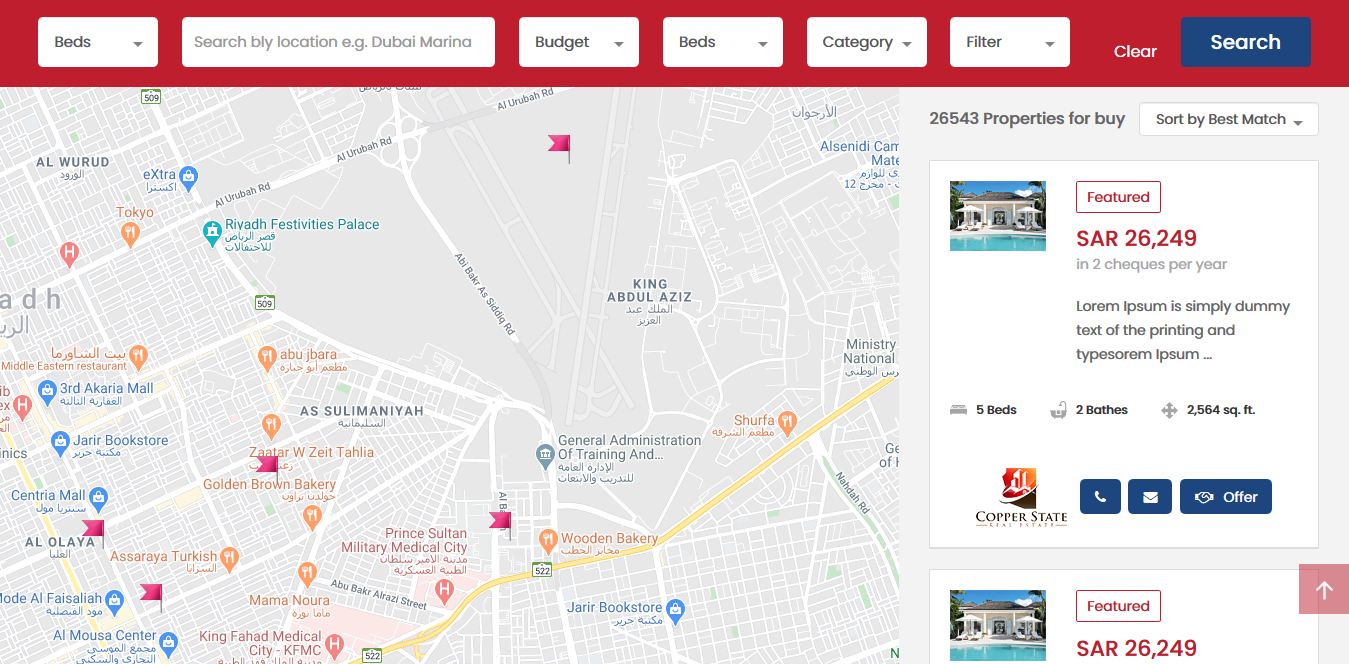
Task: Click the bed icon next to 5 Beds
Action: (x=958, y=410)
